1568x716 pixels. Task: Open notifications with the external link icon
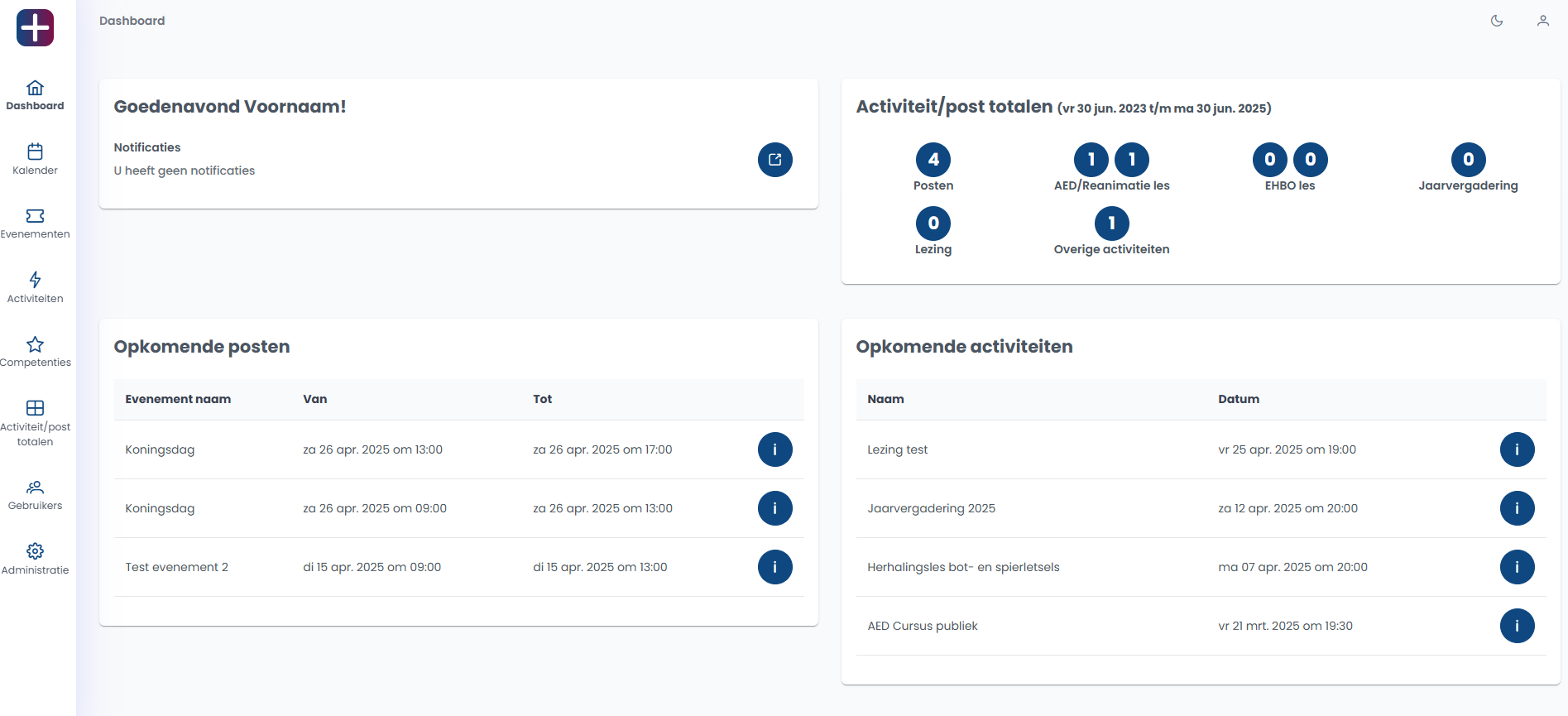774,160
